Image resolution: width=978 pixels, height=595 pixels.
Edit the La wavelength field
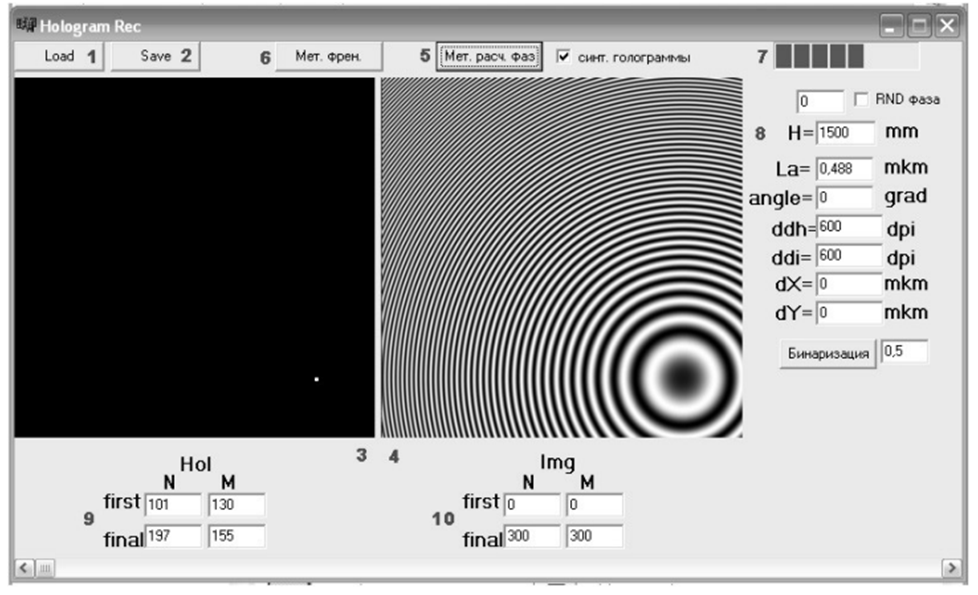pos(845,168)
